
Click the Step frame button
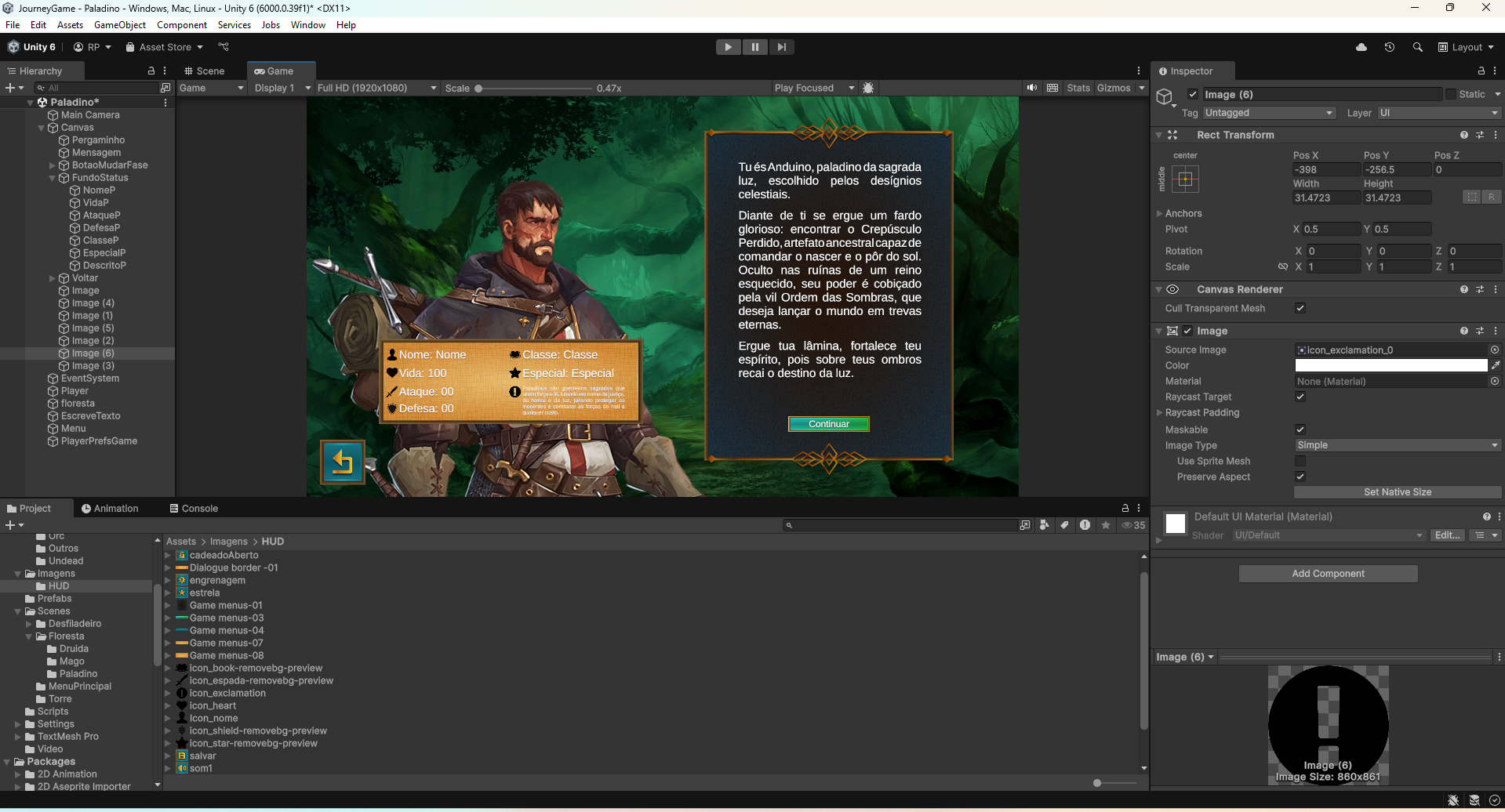781,47
